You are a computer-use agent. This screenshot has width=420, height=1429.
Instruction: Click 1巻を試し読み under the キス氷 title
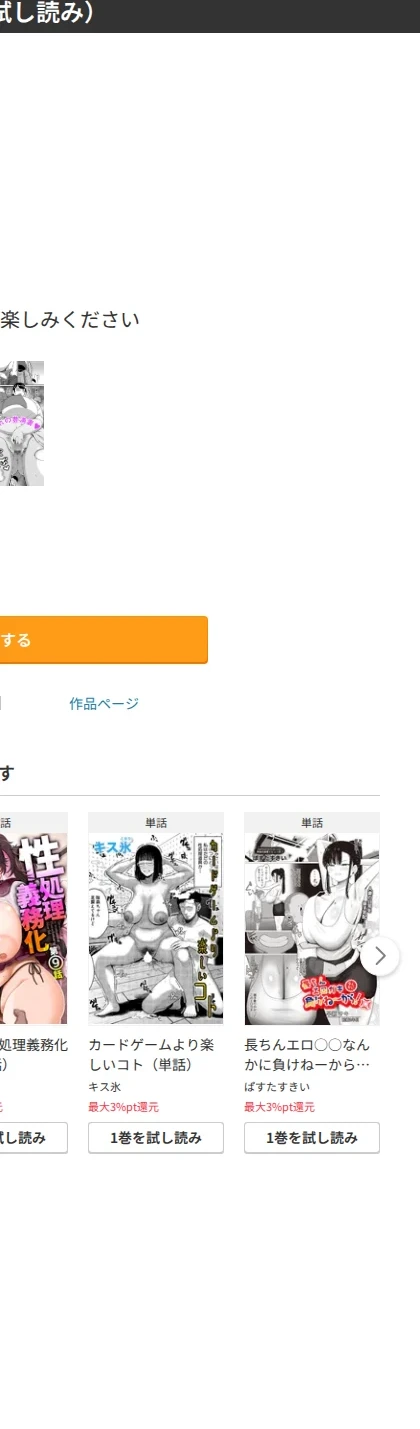pos(156,1138)
